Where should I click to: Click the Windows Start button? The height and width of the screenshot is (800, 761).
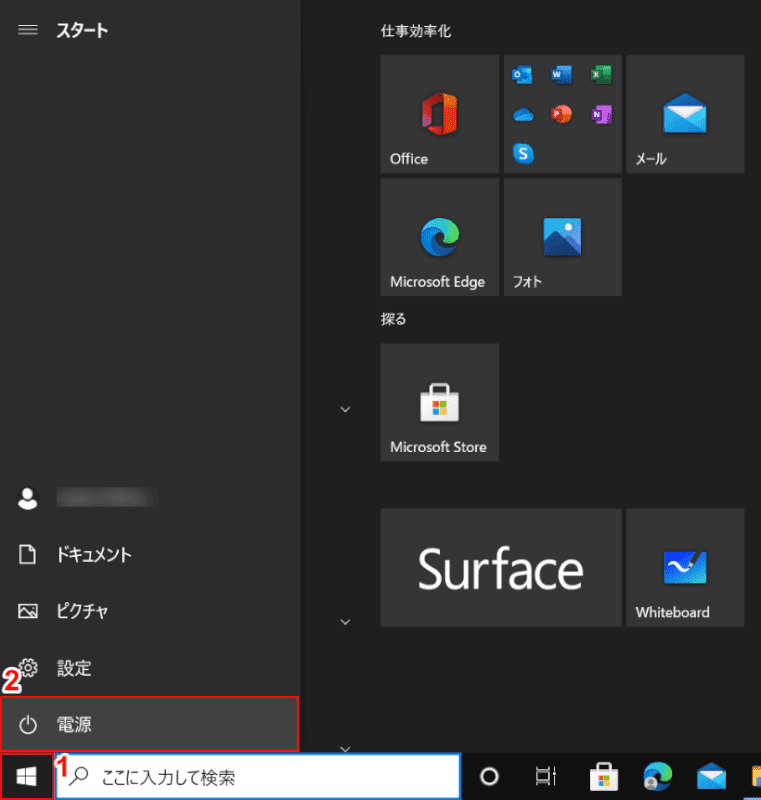tap(27, 777)
